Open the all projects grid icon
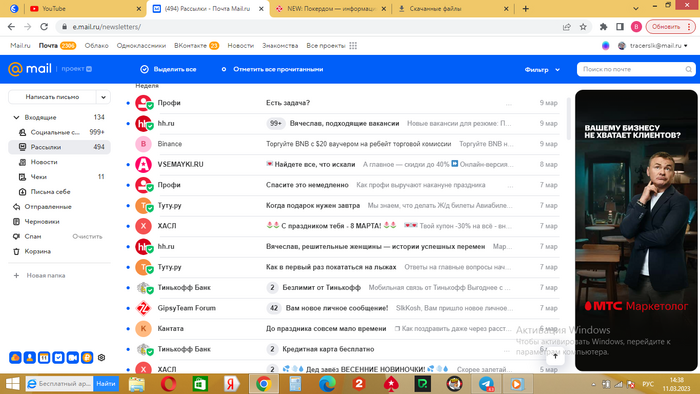The height and width of the screenshot is (394, 700). tap(353, 46)
